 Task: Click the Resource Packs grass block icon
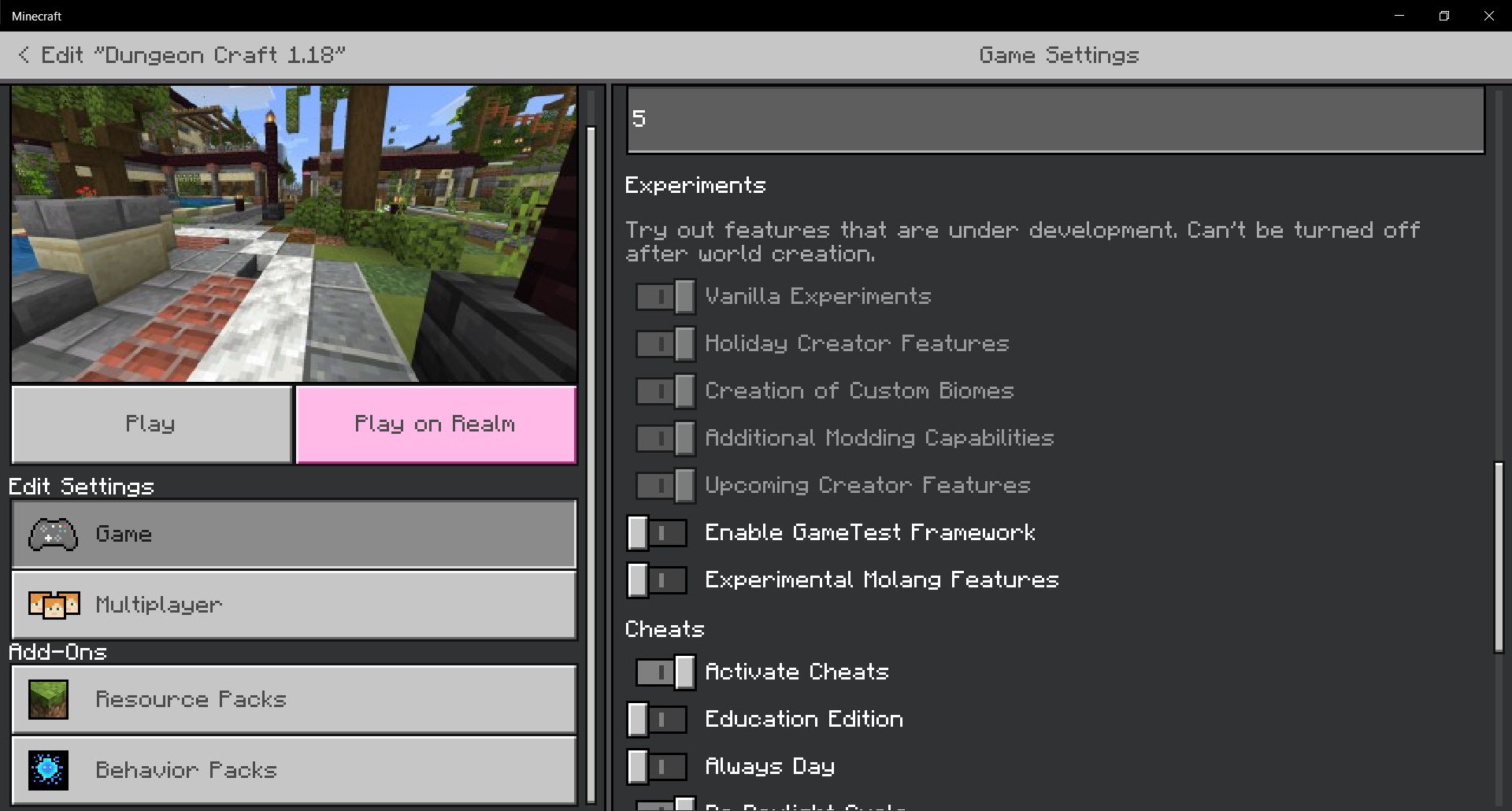48,700
